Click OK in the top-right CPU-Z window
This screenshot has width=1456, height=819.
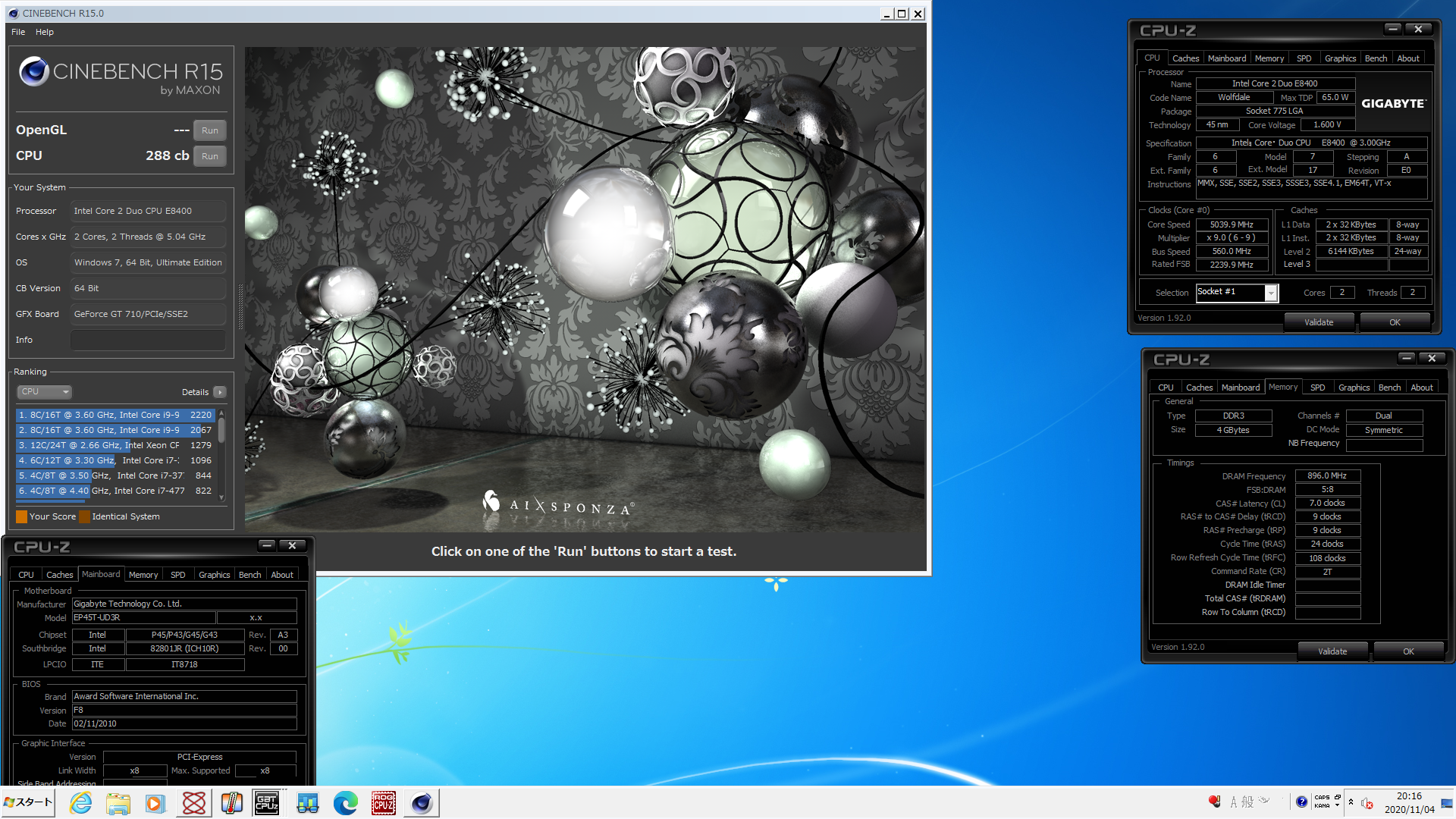click(1395, 322)
